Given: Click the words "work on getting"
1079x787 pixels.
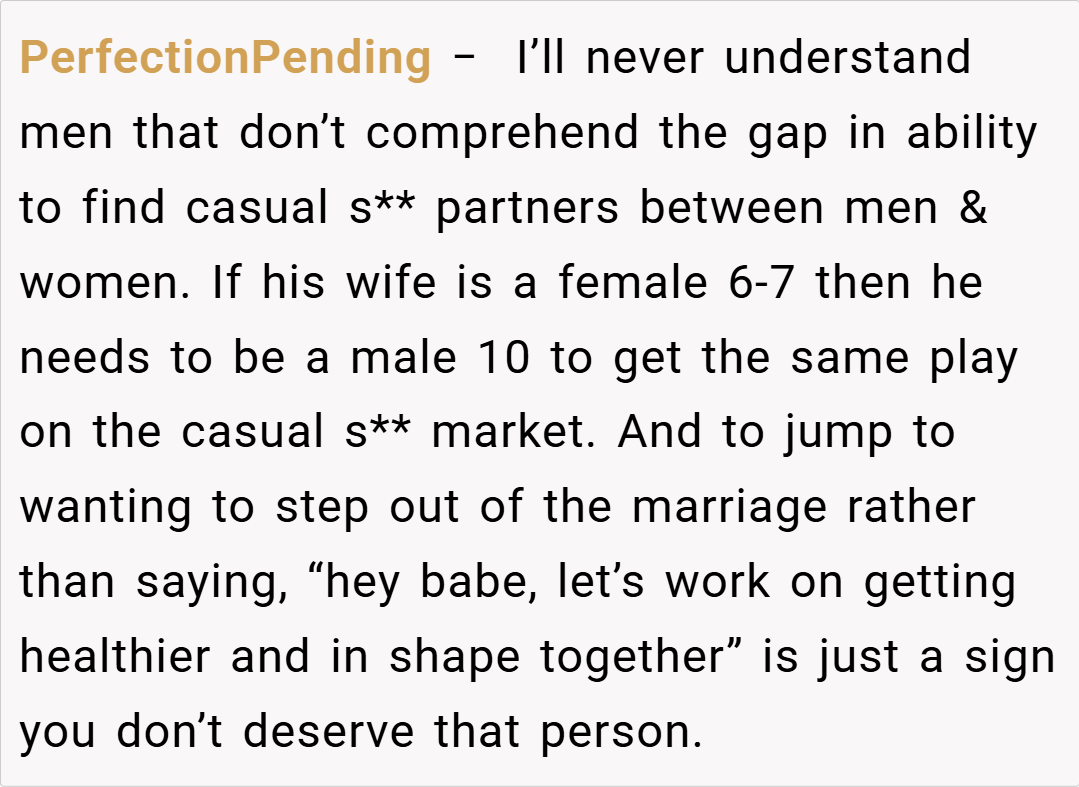Looking at the screenshot, I should point(841,583).
